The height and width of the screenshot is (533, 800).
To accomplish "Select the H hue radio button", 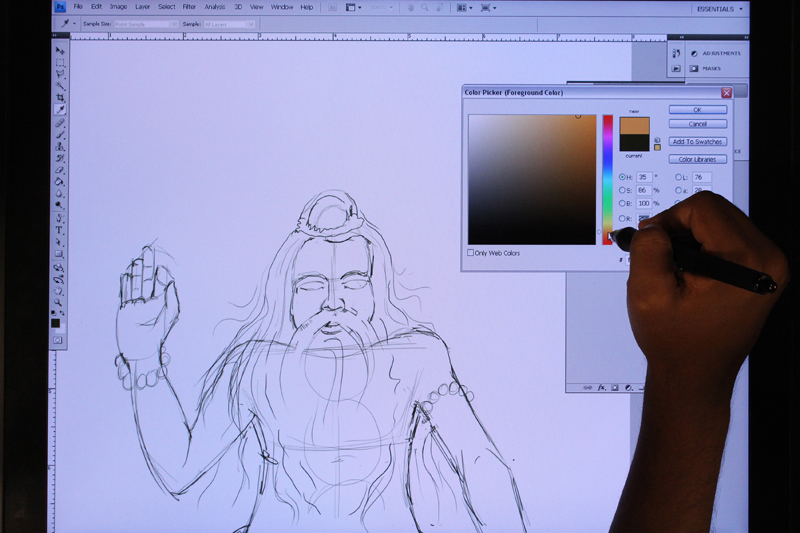I will [x=621, y=177].
